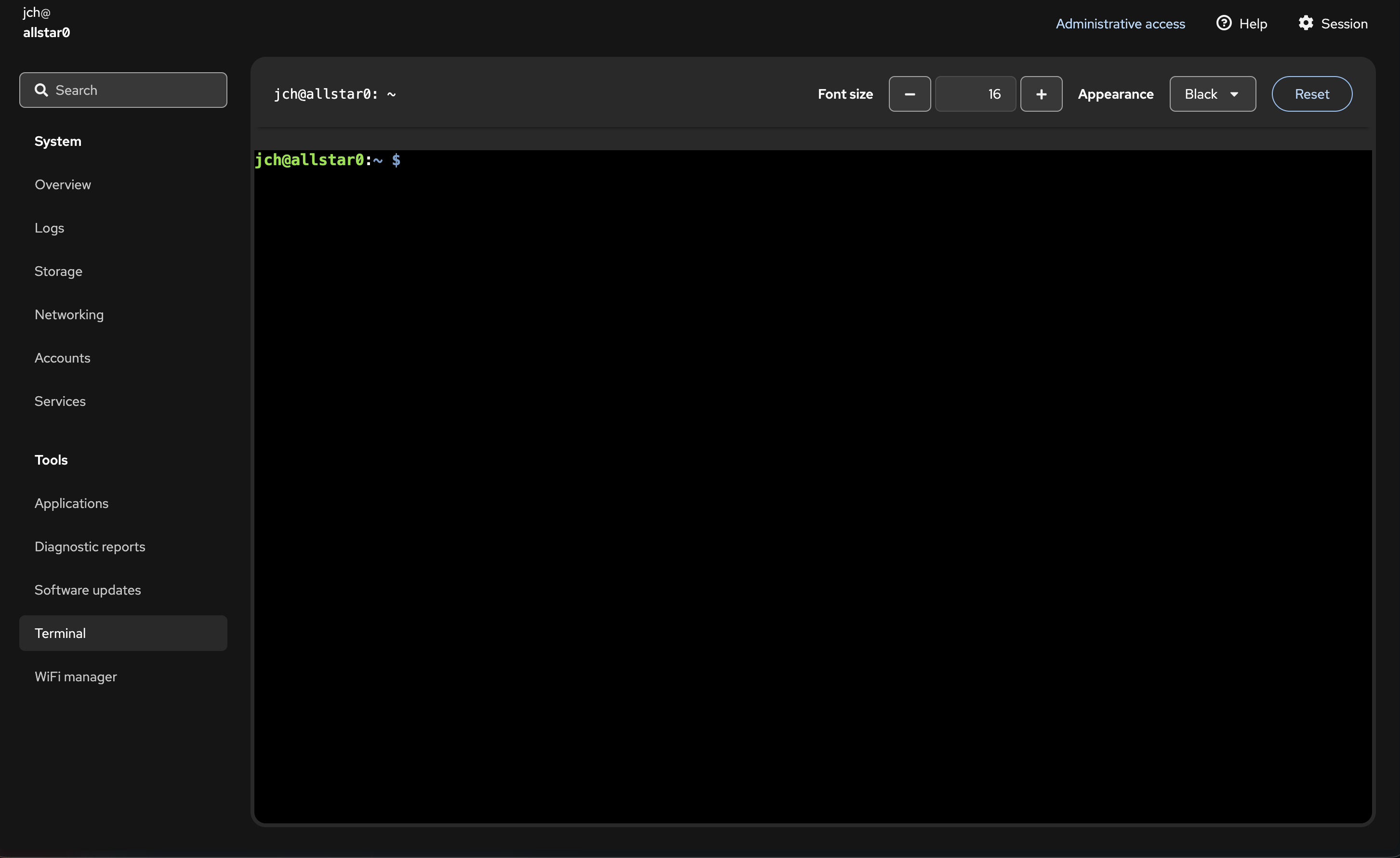Open the Help question-mark icon
1400x858 pixels.
click(x=1224, y=23)
